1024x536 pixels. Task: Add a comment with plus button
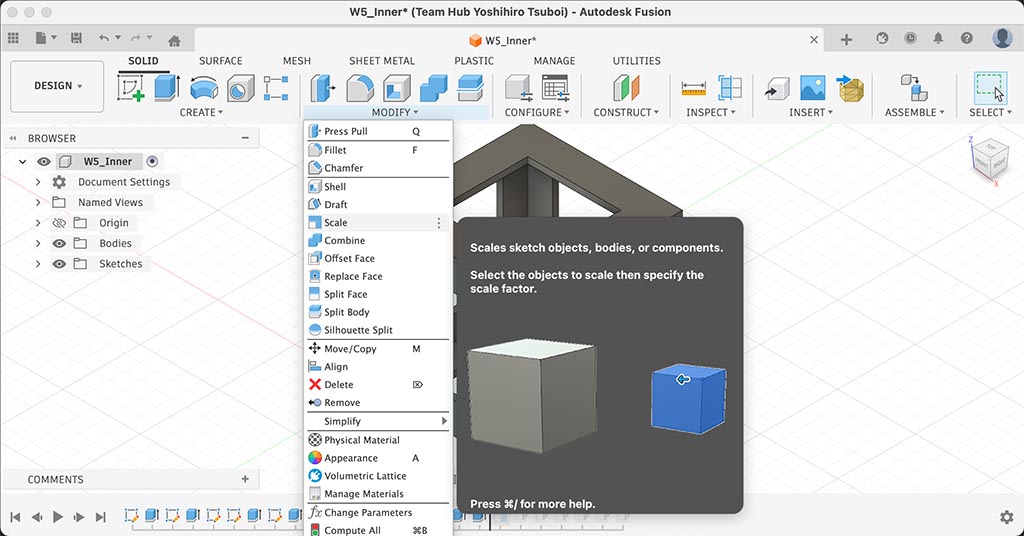tap(245, 479)
